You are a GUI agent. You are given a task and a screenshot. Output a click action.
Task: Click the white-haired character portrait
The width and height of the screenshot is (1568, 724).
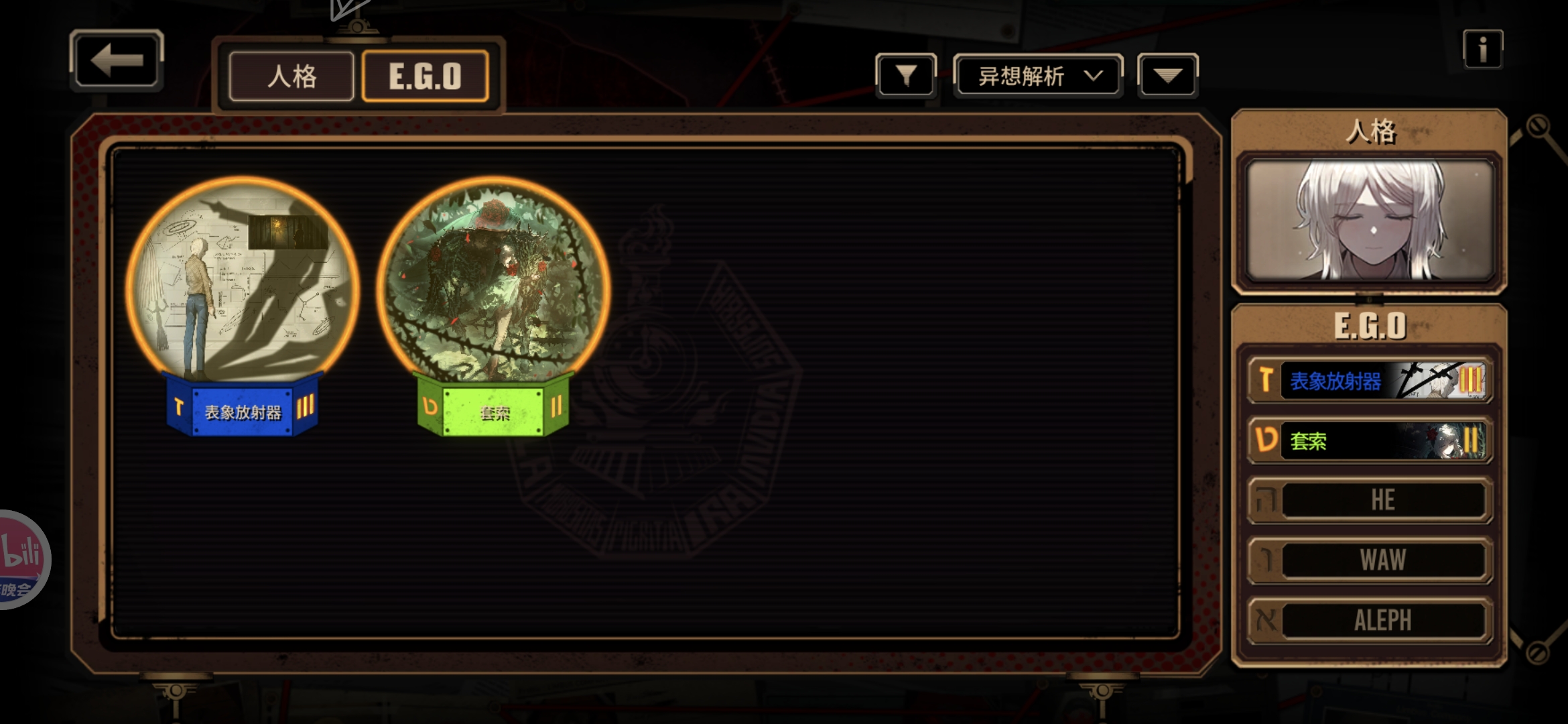(1370, 220)
